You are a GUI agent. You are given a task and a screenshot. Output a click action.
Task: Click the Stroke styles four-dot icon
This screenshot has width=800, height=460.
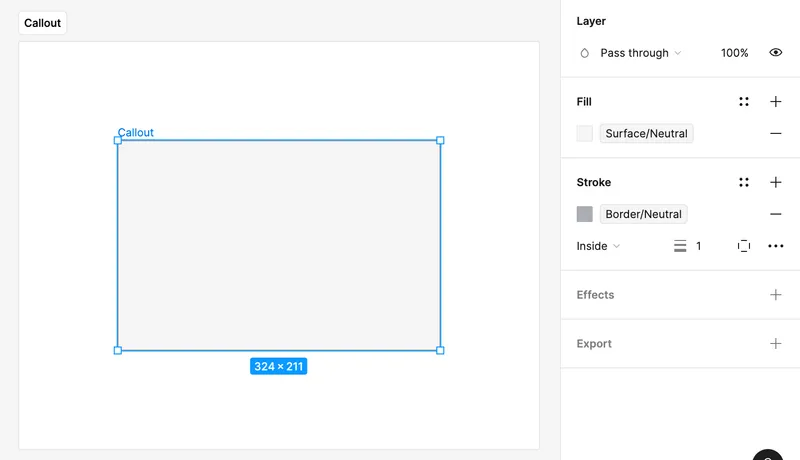[x=744, y=183]
